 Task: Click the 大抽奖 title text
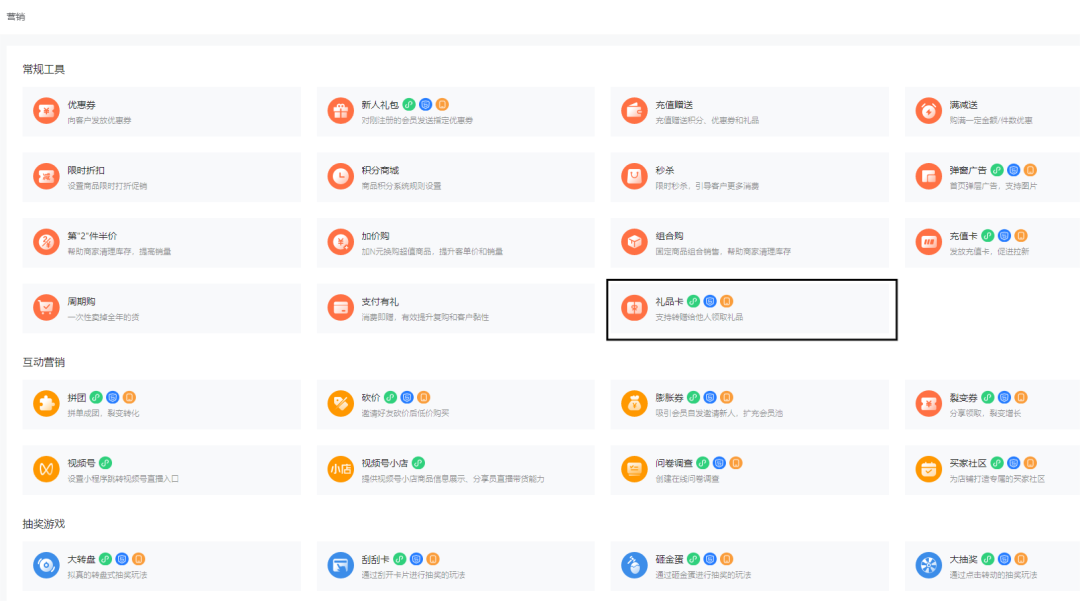pyautogui.click(x=964, y=559)
